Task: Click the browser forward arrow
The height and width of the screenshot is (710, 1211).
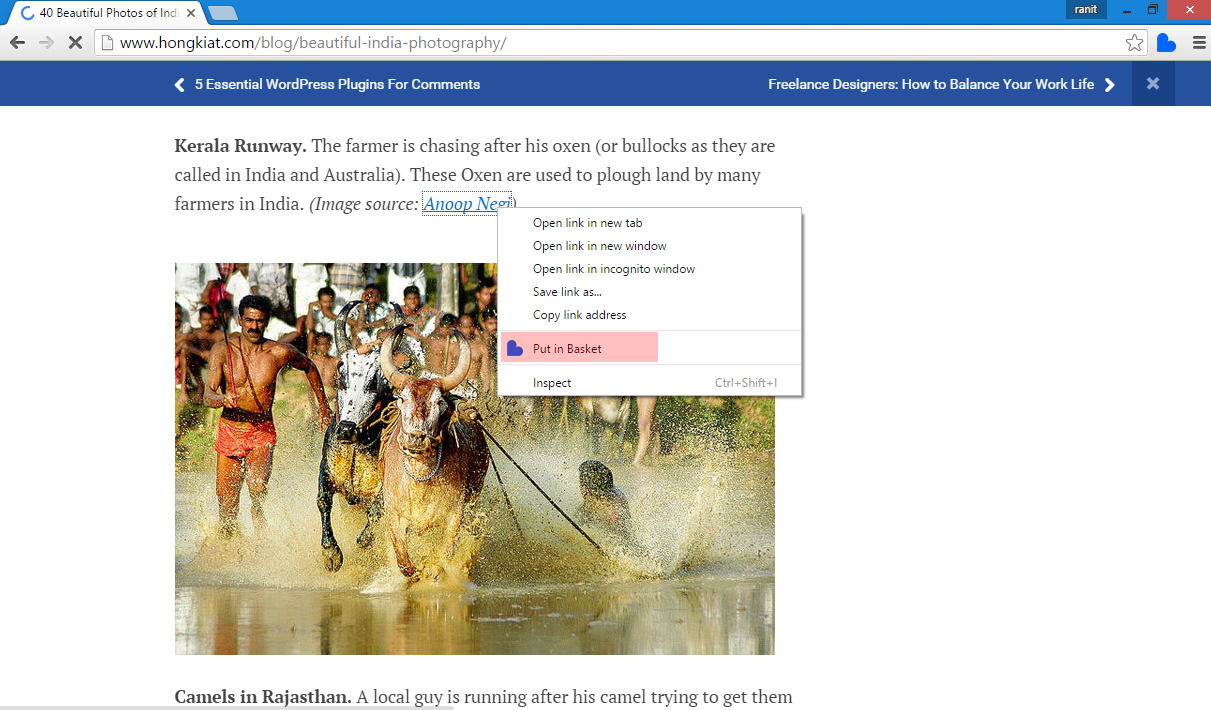Action: (46, 43)
